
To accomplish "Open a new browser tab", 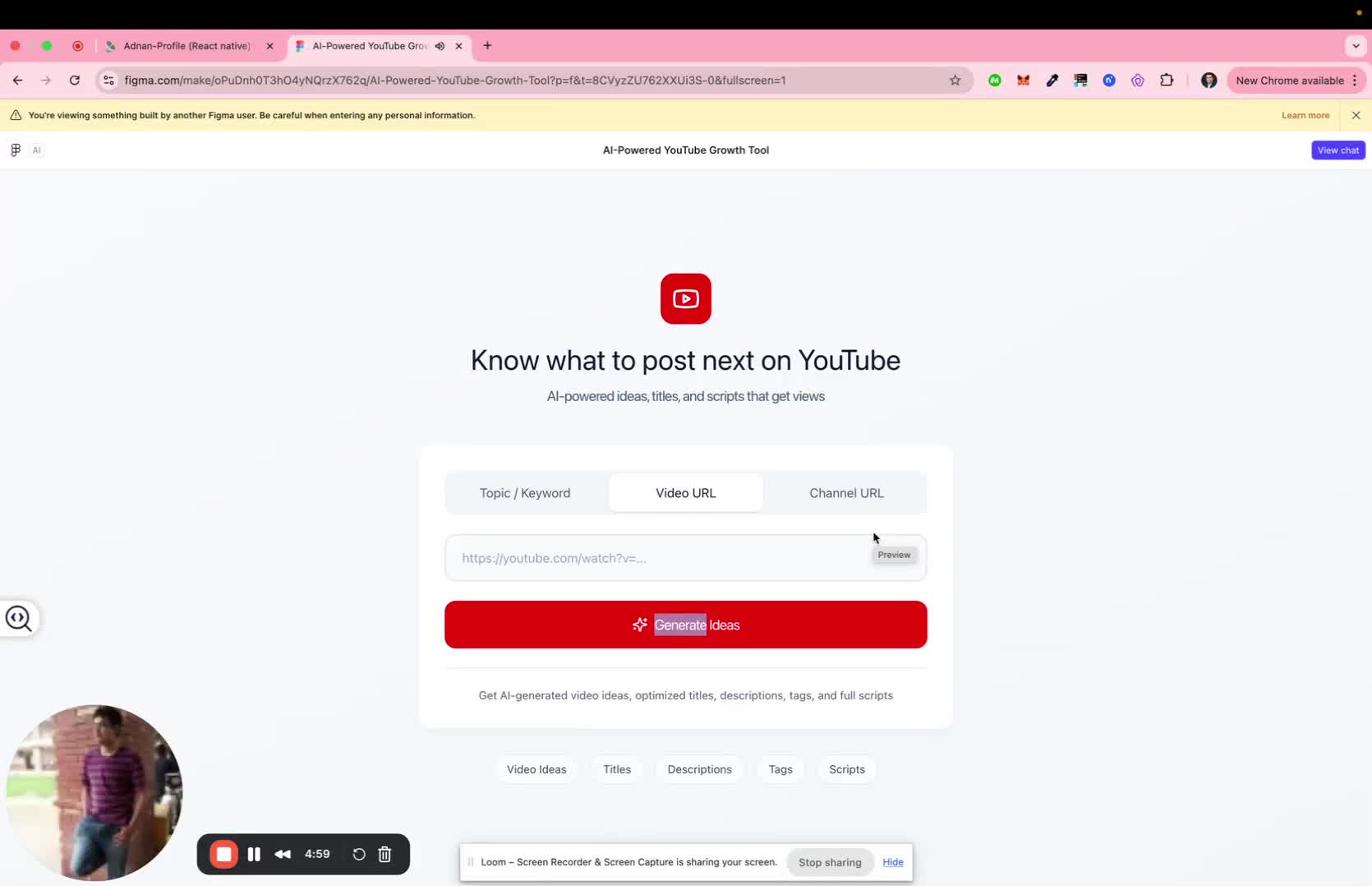I will point(487,46).
